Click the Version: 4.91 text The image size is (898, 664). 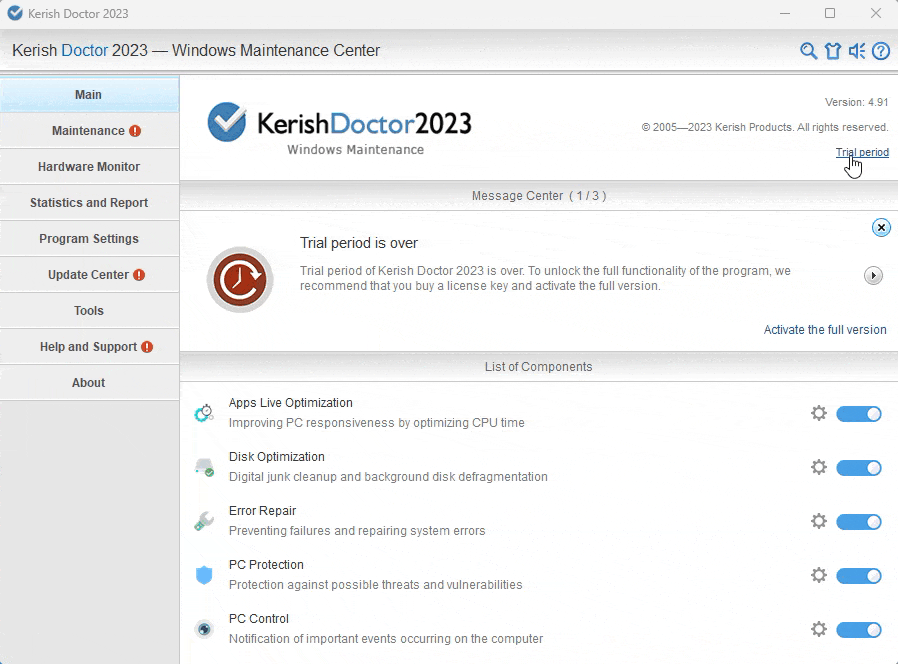tap(856, 103)
